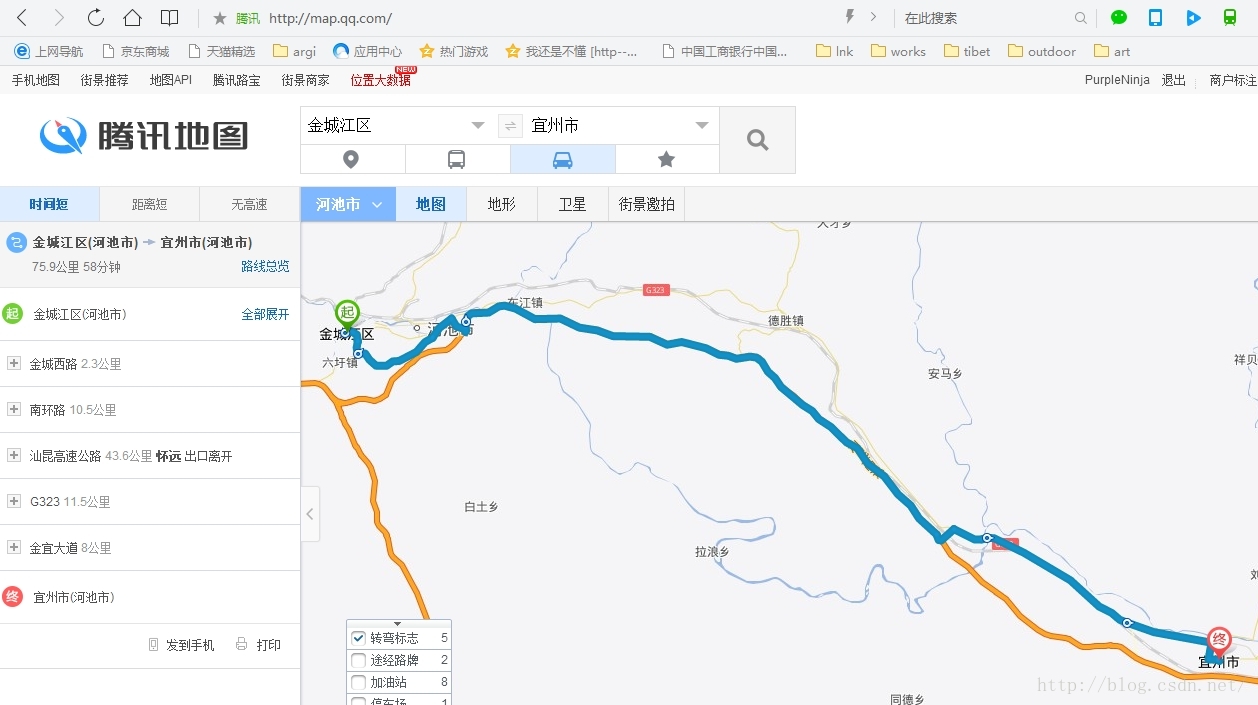Open the 宜州市 destination dropdown arrow
The height and width of the screenshot is (705, 1258).
701,126
